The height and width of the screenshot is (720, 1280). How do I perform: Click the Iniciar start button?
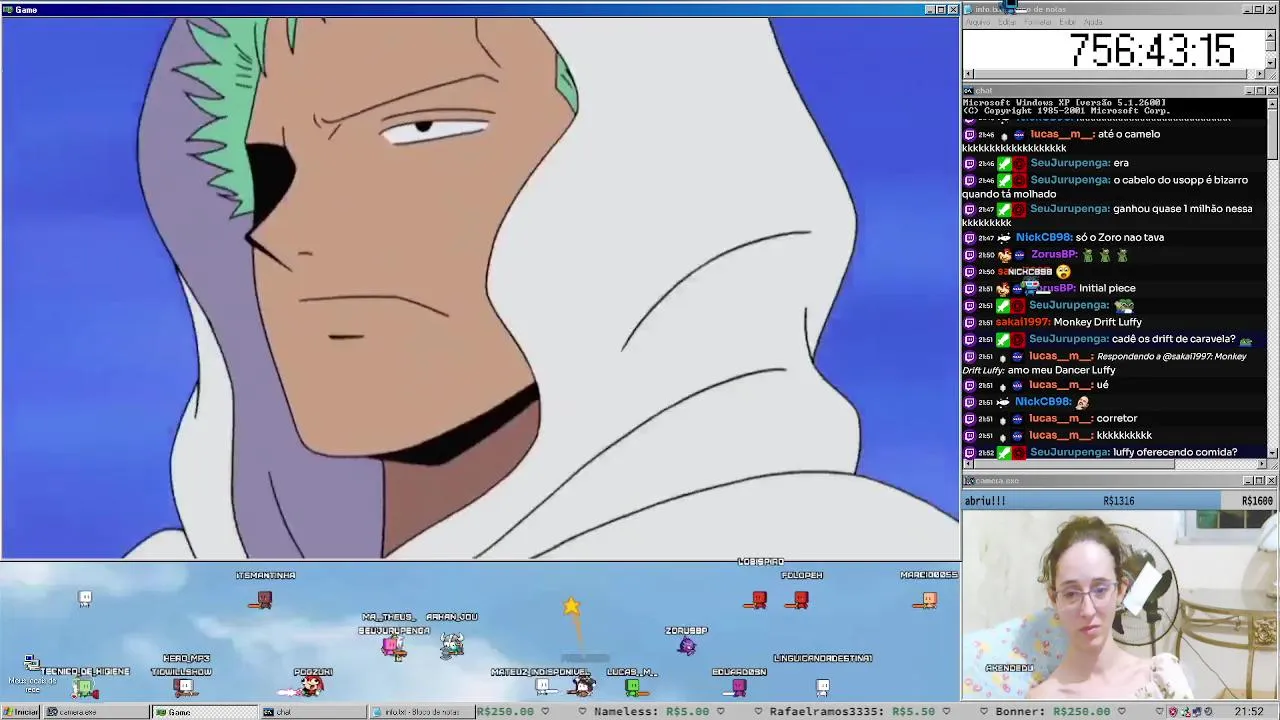(x=20, y=712)
